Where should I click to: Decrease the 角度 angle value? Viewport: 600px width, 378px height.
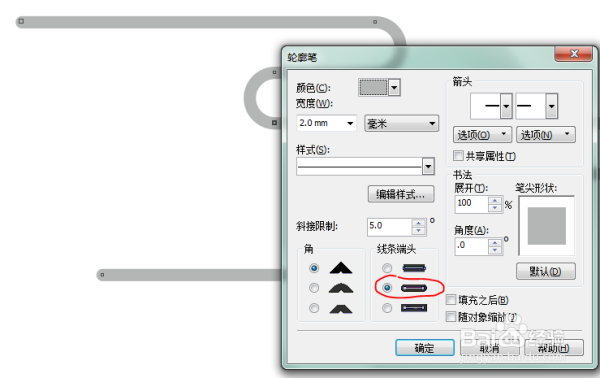pos(495,250)
